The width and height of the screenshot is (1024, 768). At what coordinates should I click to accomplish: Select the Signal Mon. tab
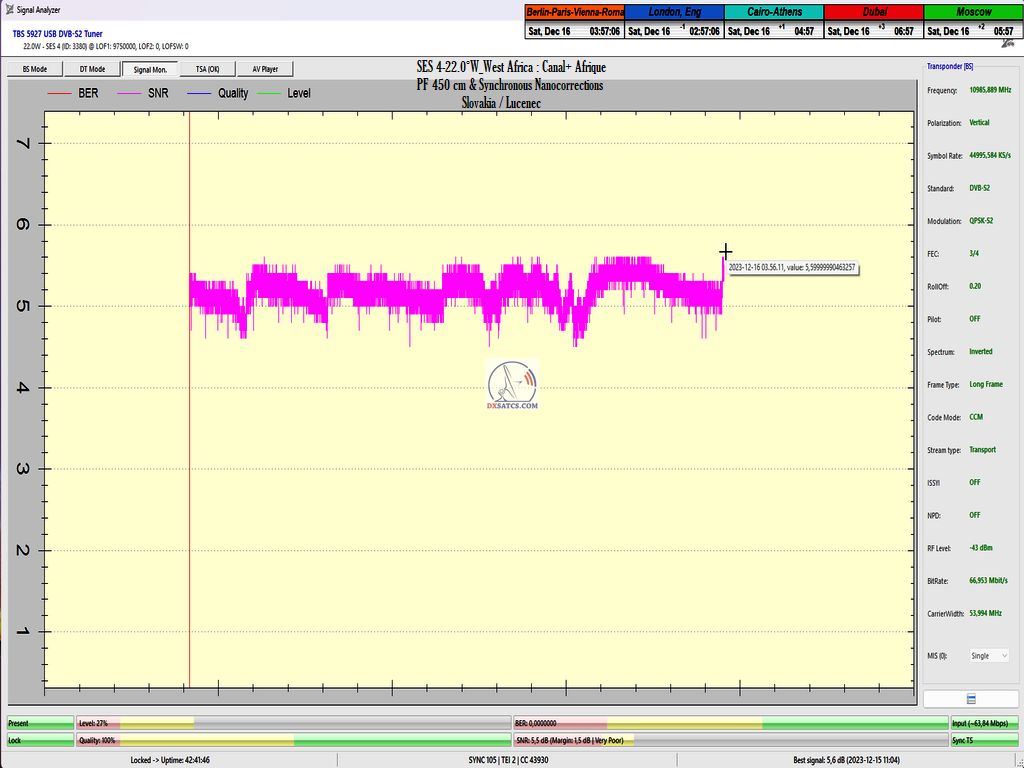pos(149,69)
